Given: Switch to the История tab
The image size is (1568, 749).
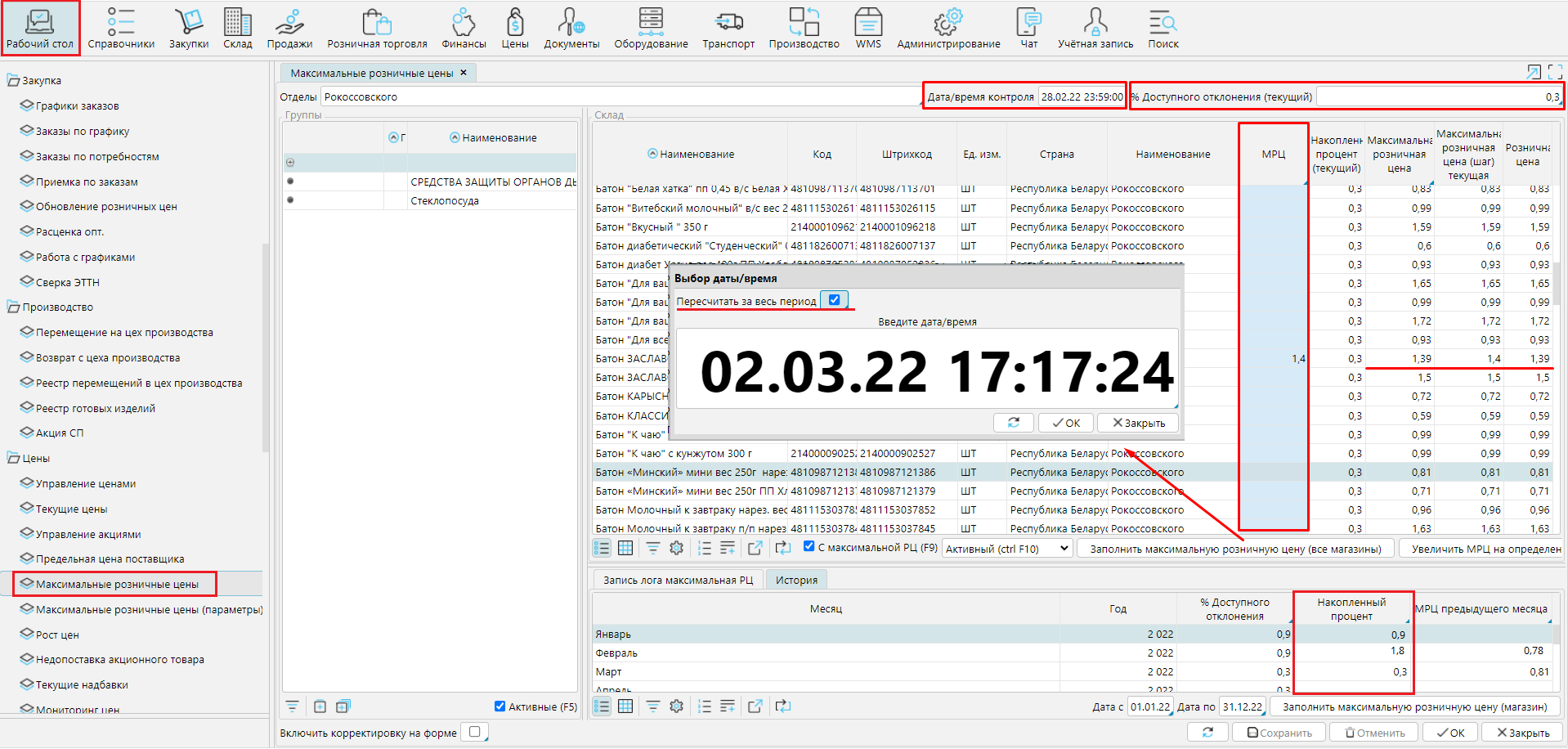Looking at the screenshot, I should [796, 580].
